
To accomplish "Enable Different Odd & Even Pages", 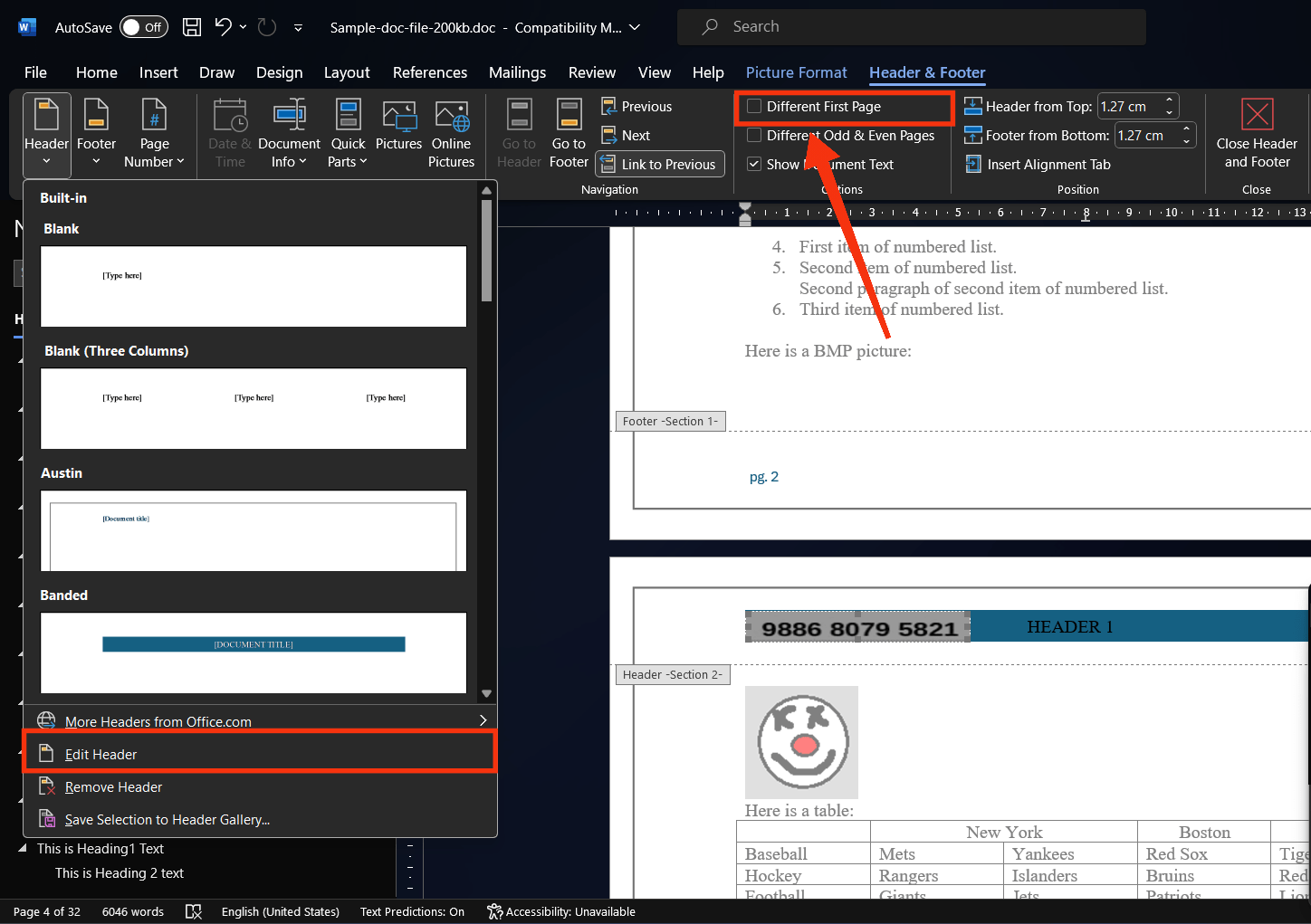I will point(754,136).
